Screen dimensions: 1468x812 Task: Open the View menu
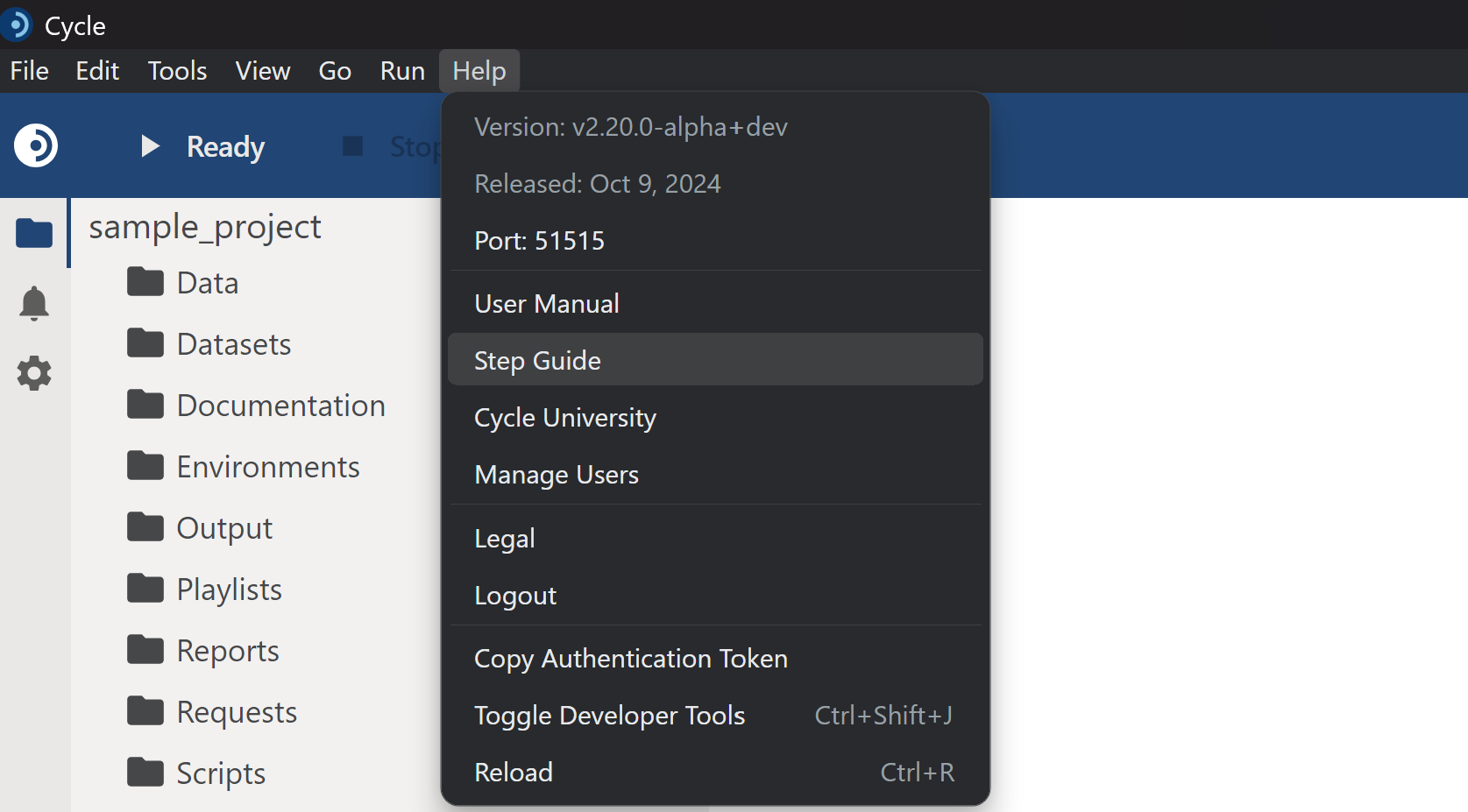[262, 71]
